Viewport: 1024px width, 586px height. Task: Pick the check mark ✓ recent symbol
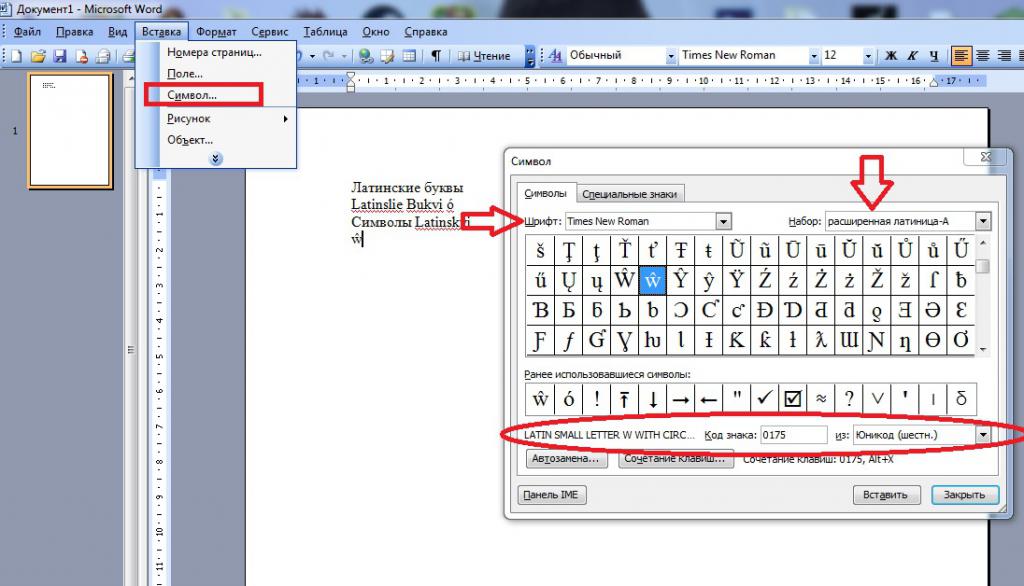(764, 399)
